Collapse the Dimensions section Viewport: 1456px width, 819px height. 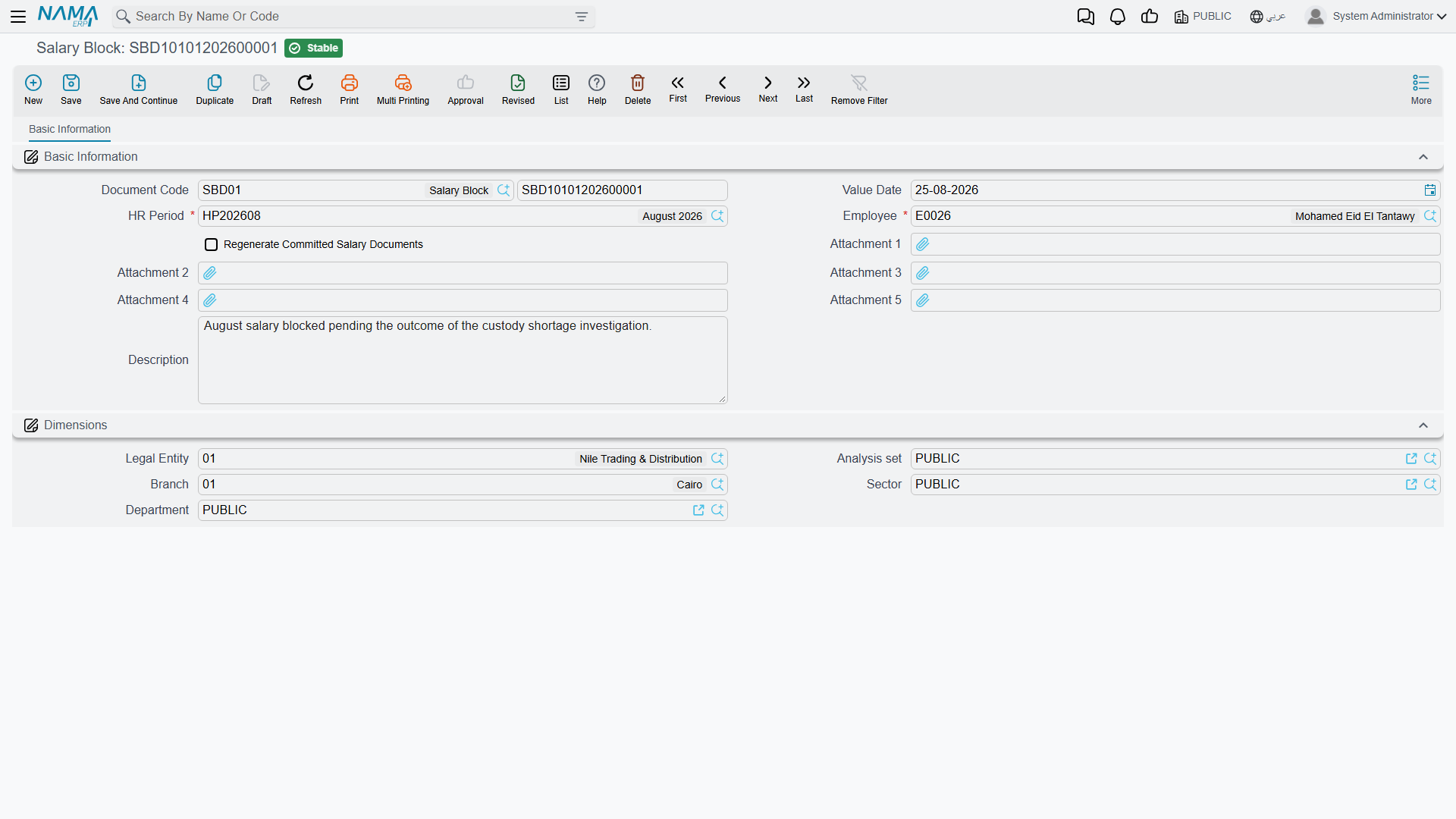click(x=1423, y=425)
